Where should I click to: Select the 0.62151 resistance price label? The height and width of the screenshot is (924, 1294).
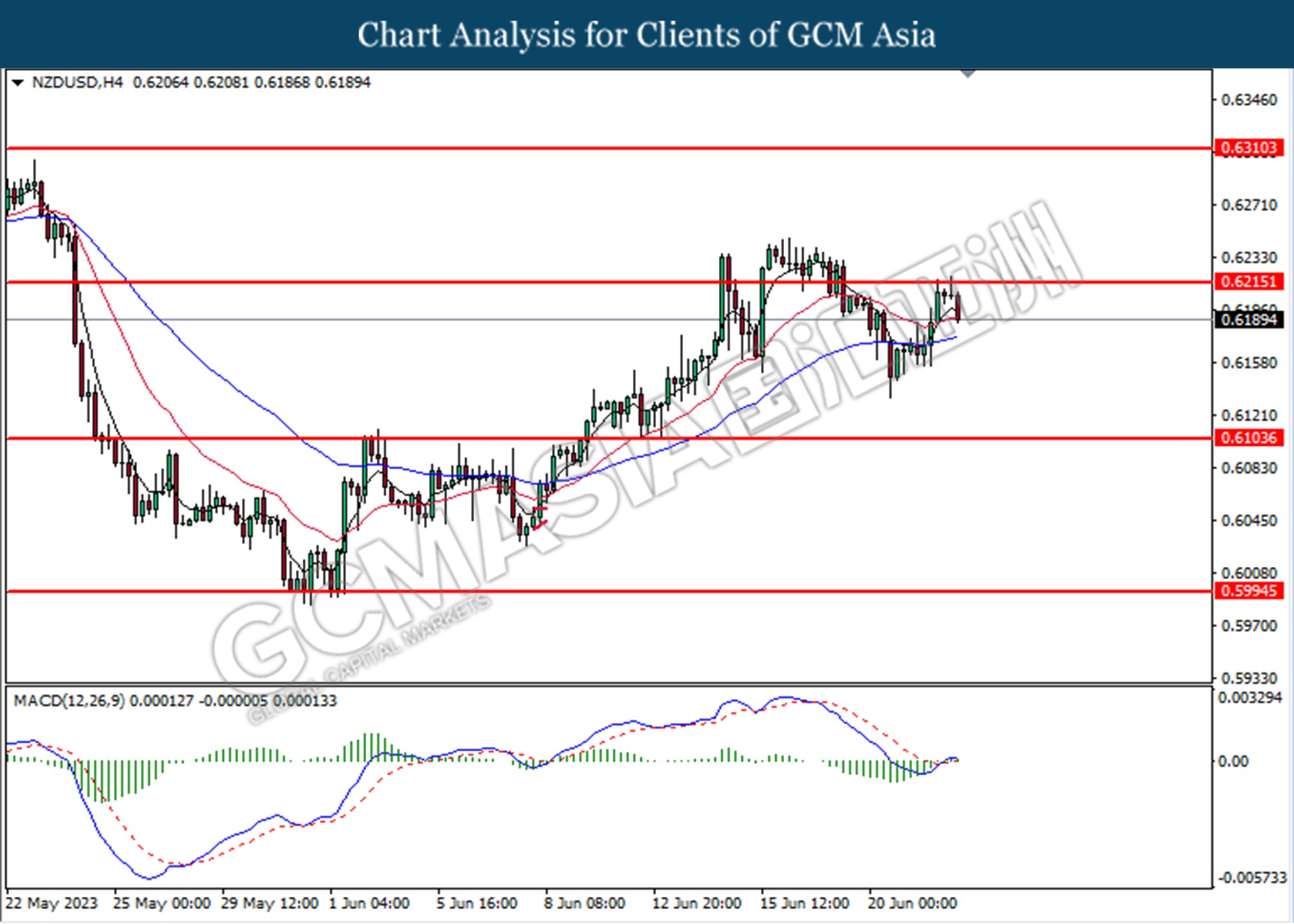pyautogui.click(x=1249, y=281)
